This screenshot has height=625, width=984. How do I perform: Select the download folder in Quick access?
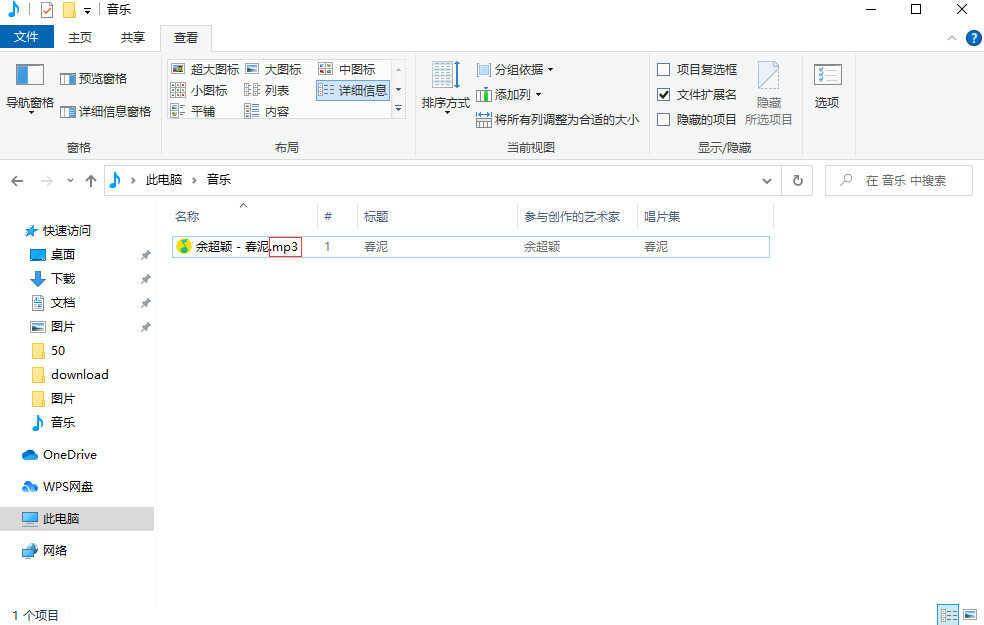79,374
